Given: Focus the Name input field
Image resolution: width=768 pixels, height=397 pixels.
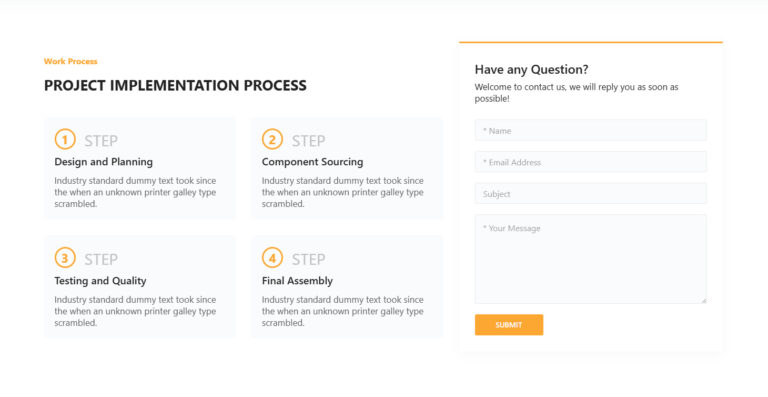Looking at the screenshot, I should click(591, 130).
